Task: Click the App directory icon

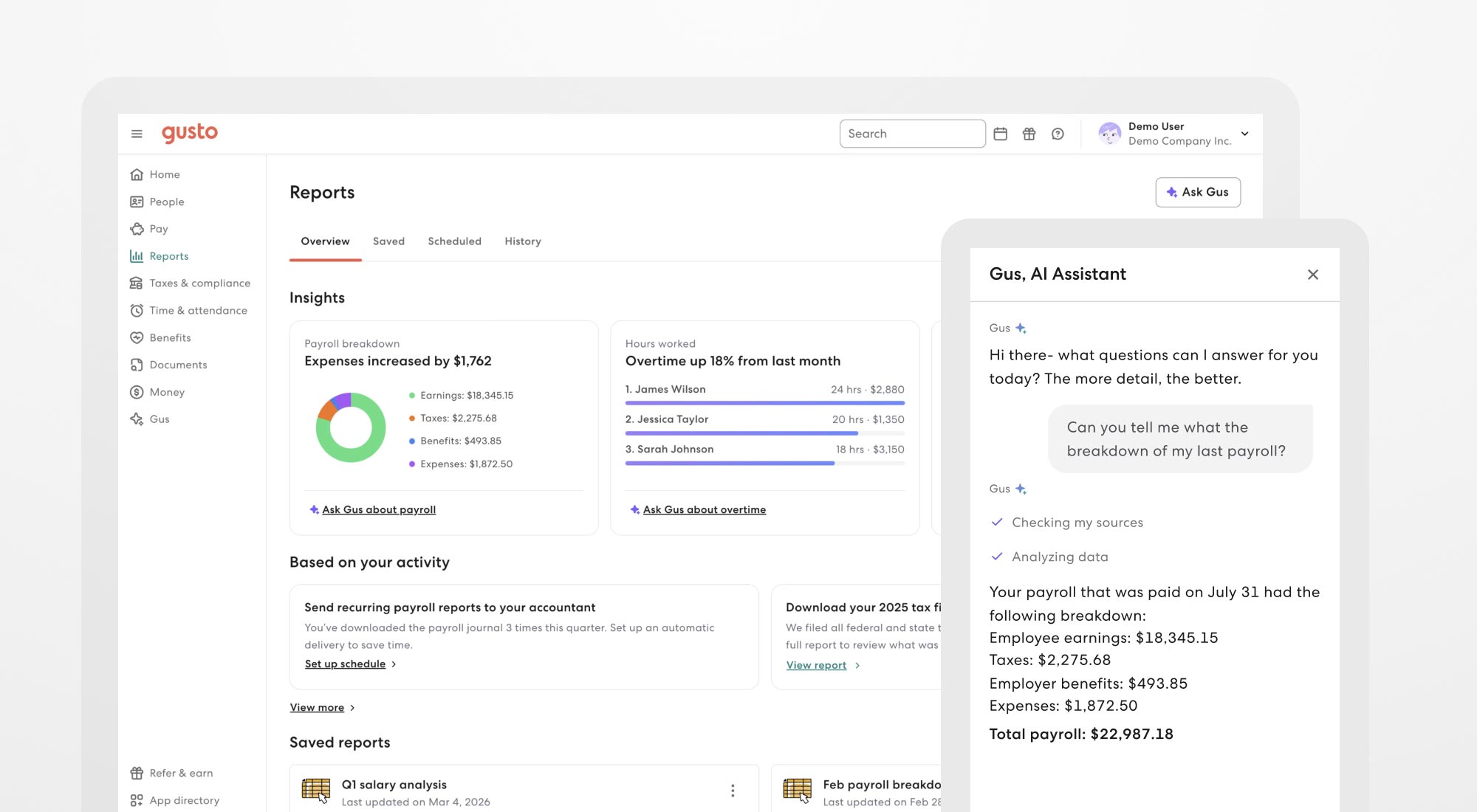Action: (137, 800)
